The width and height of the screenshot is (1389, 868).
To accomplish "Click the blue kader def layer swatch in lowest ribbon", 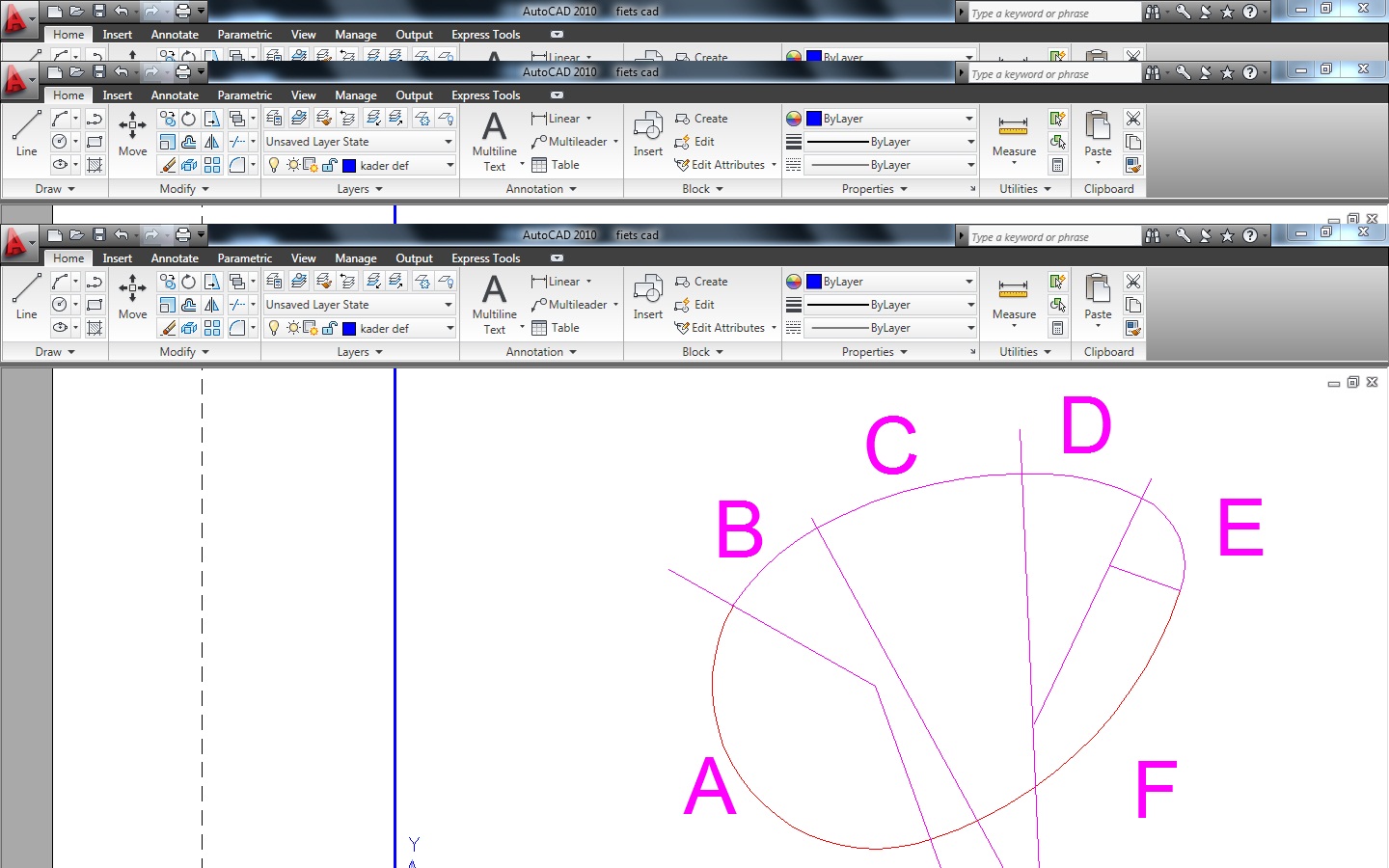I will (x=349, y=328).
